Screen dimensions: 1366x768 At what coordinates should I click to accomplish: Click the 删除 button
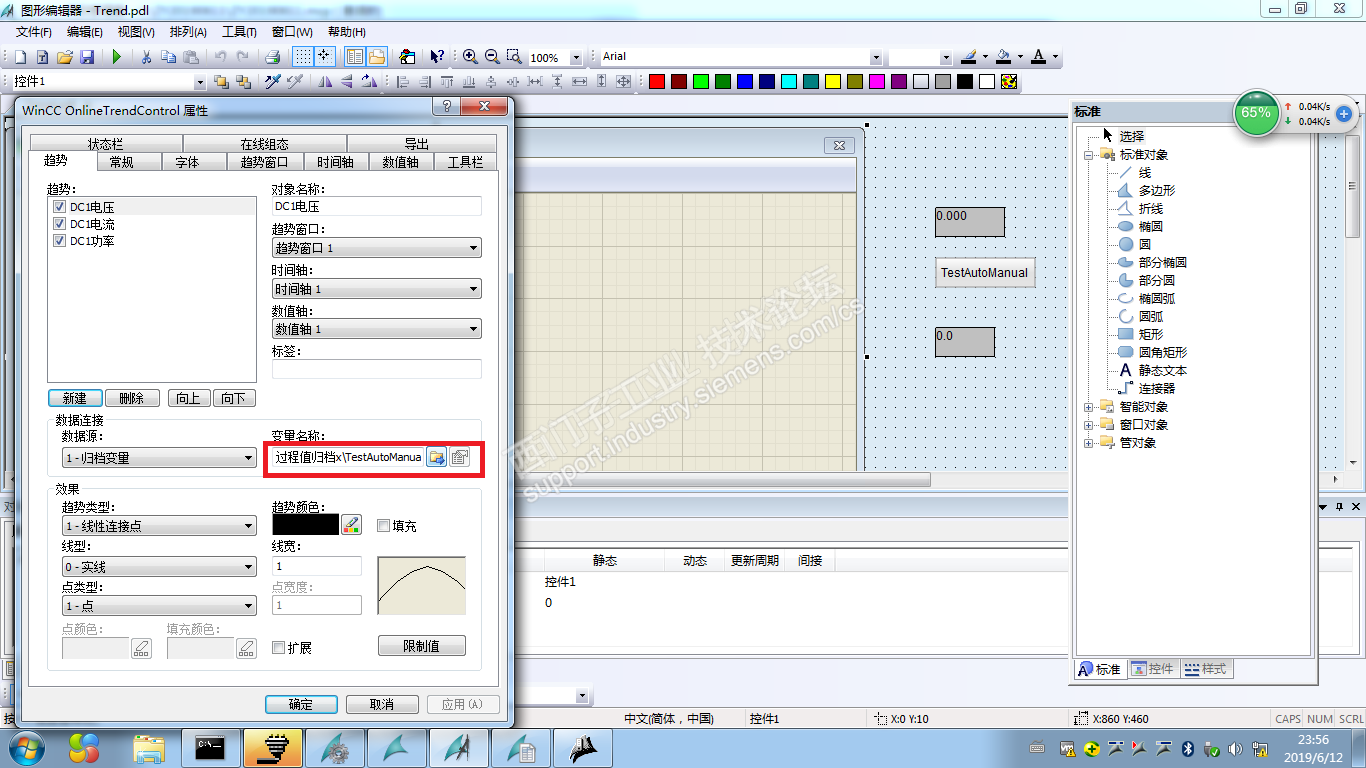pyautogui.click(x=132, y=398)
